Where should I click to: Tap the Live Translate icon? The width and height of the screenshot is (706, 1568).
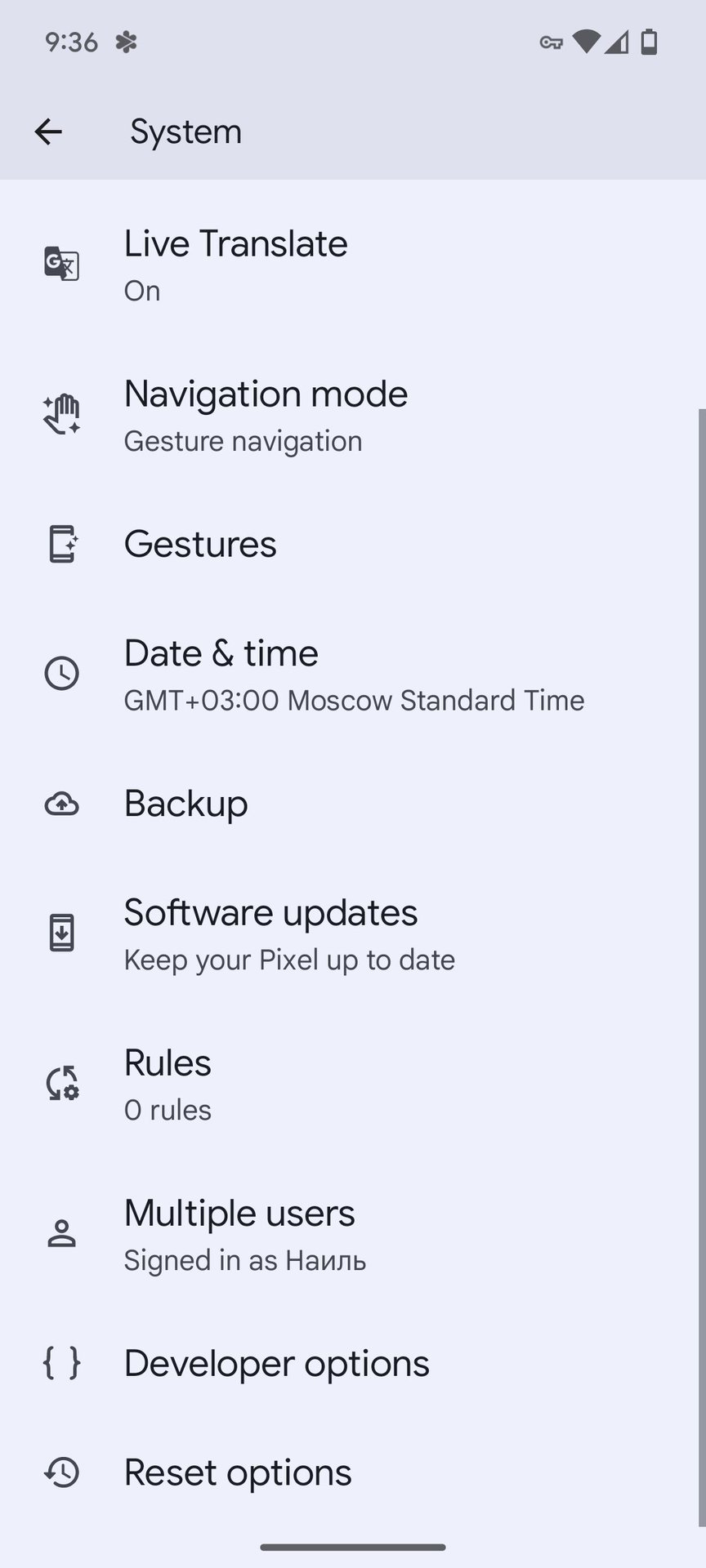pyautogui.click(x=61, y=264)
